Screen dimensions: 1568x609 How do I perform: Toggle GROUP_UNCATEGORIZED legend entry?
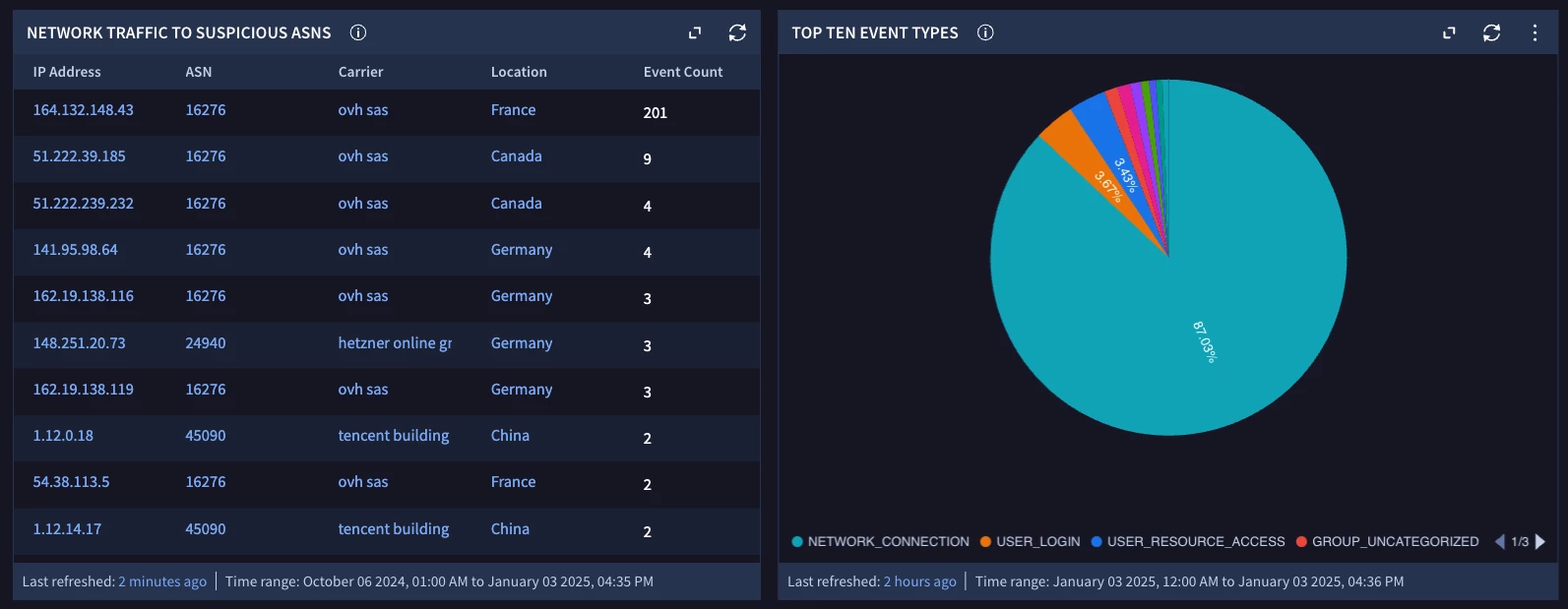tap(1388, 541)
